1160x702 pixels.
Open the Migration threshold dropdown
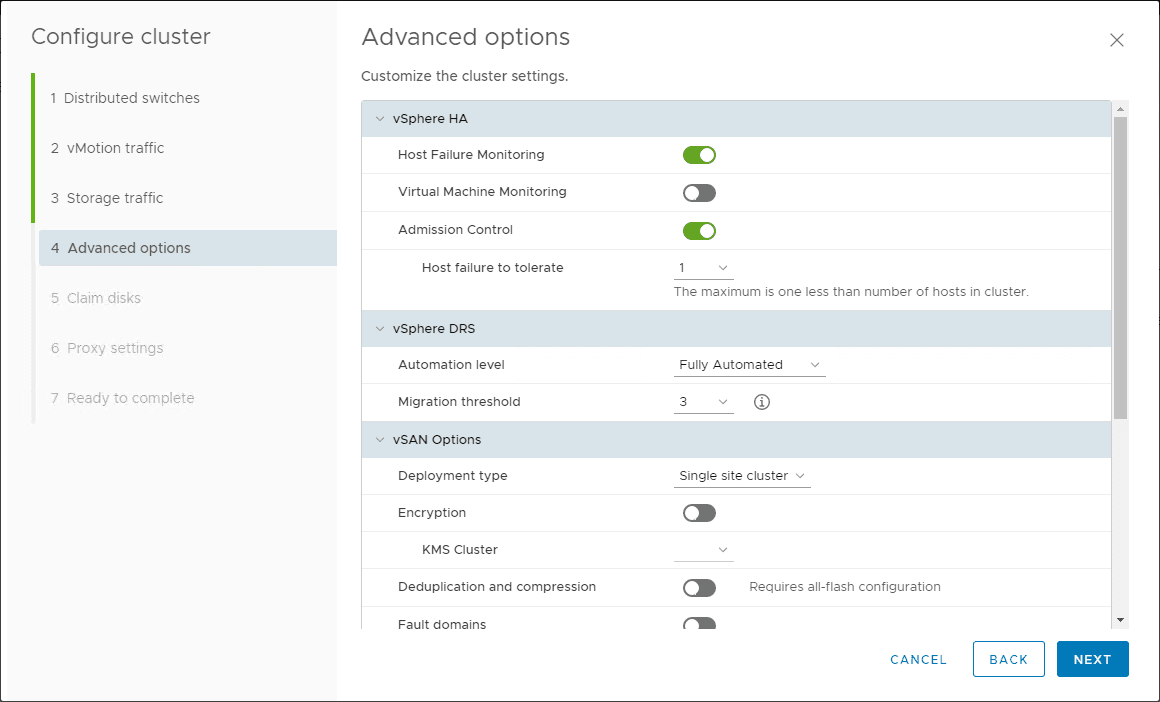(x=704, y=402)
